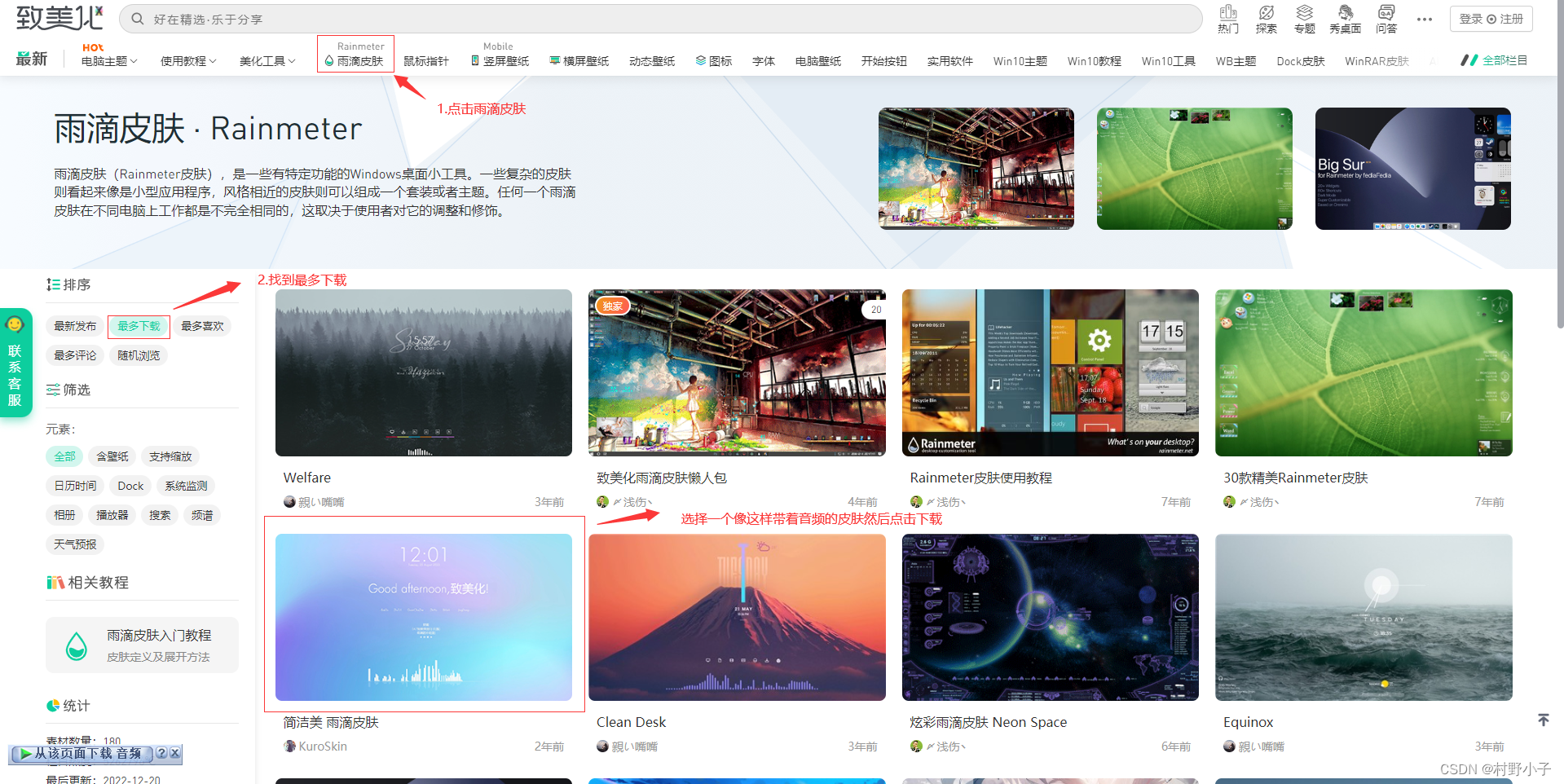Expand the more options ellipsis menu

point(1424,18)
